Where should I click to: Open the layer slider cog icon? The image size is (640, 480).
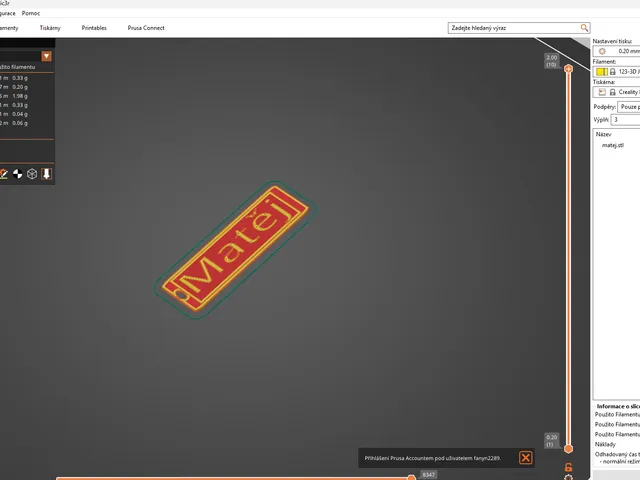(x=568, y=478)
